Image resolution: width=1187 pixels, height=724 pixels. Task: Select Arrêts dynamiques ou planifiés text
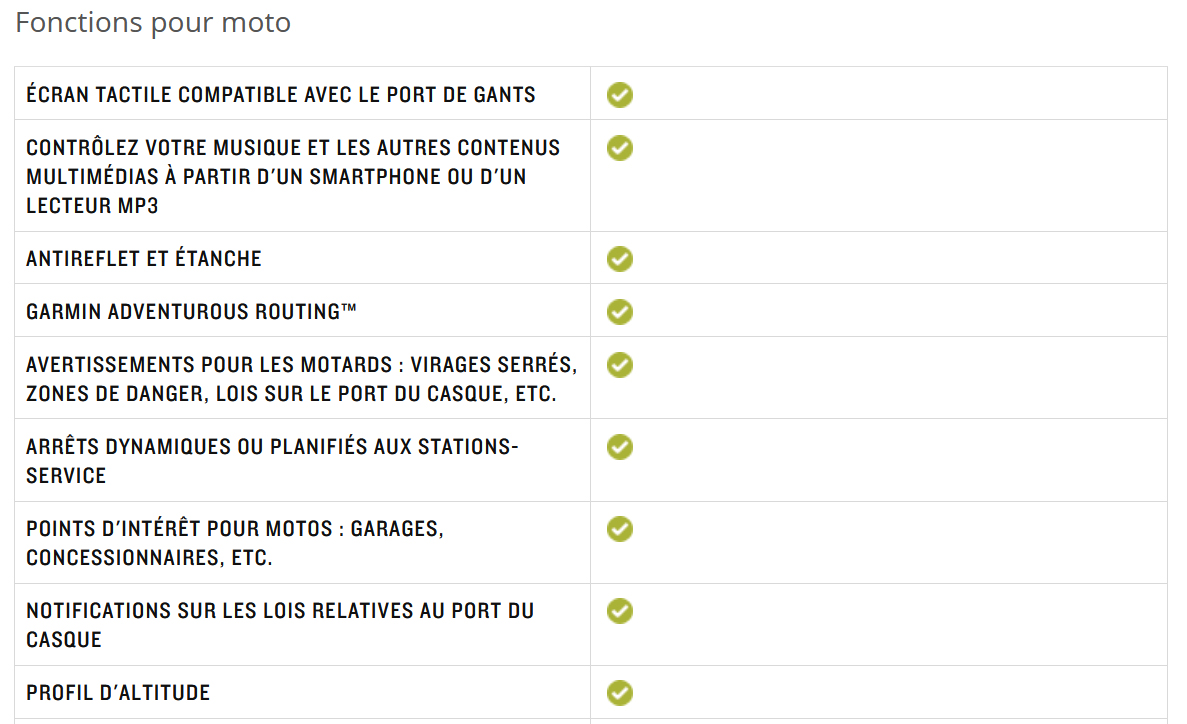(x=272, y=461)
